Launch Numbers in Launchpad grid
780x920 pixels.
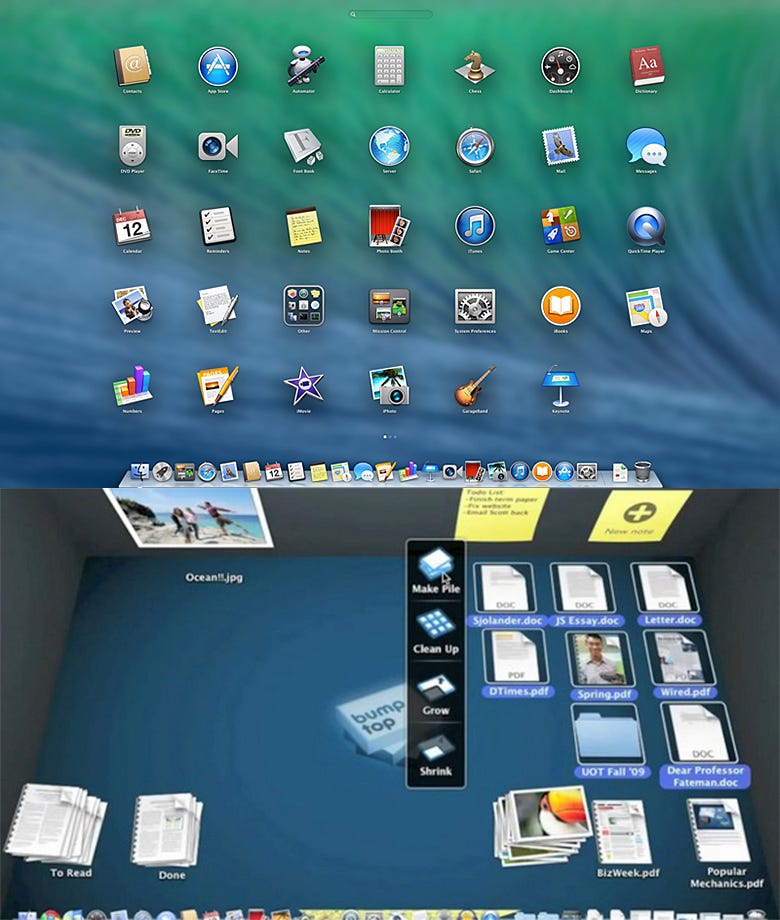click(133, 385)
